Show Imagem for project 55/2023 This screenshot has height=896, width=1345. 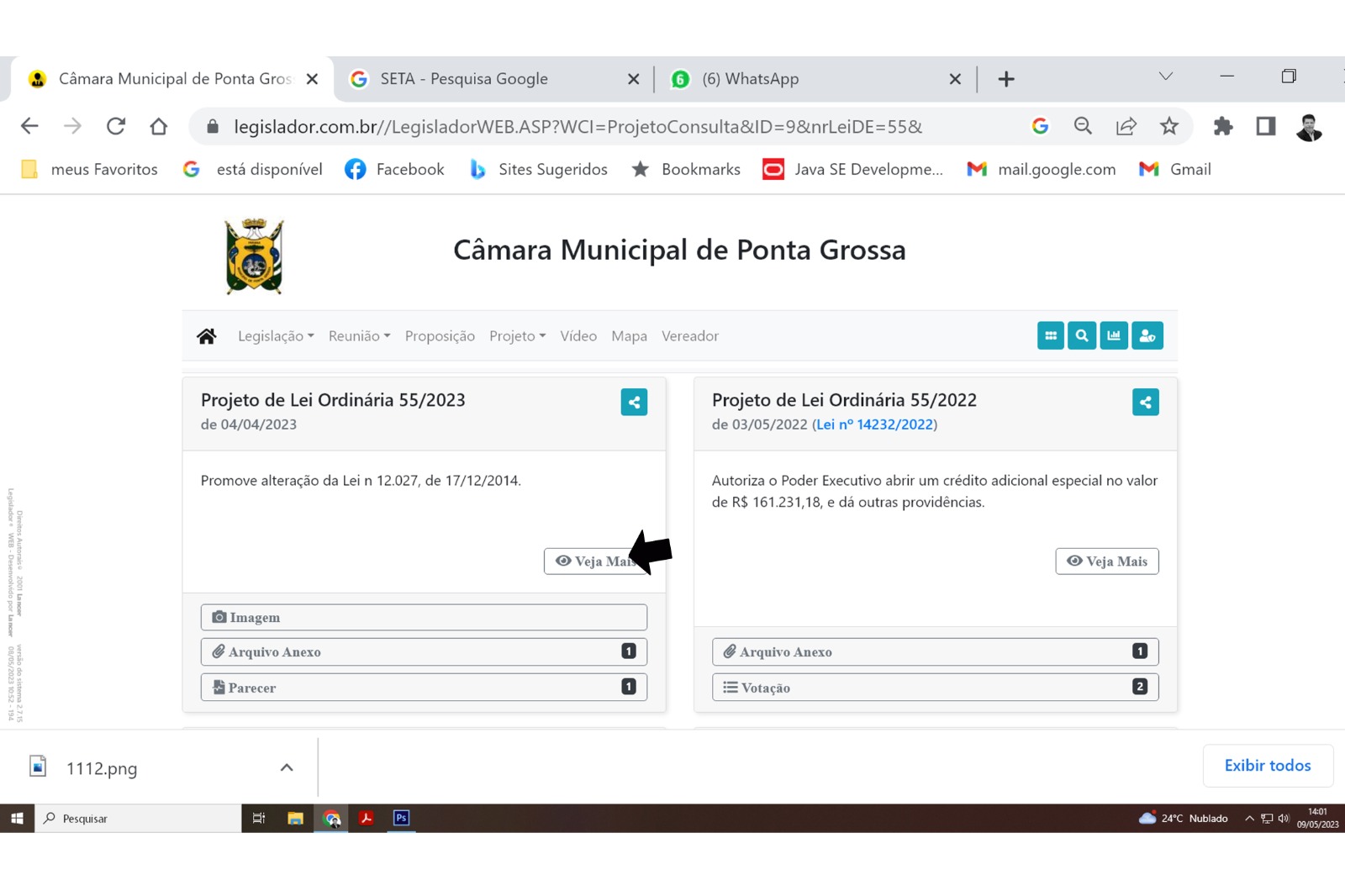(x=423, y=616)
